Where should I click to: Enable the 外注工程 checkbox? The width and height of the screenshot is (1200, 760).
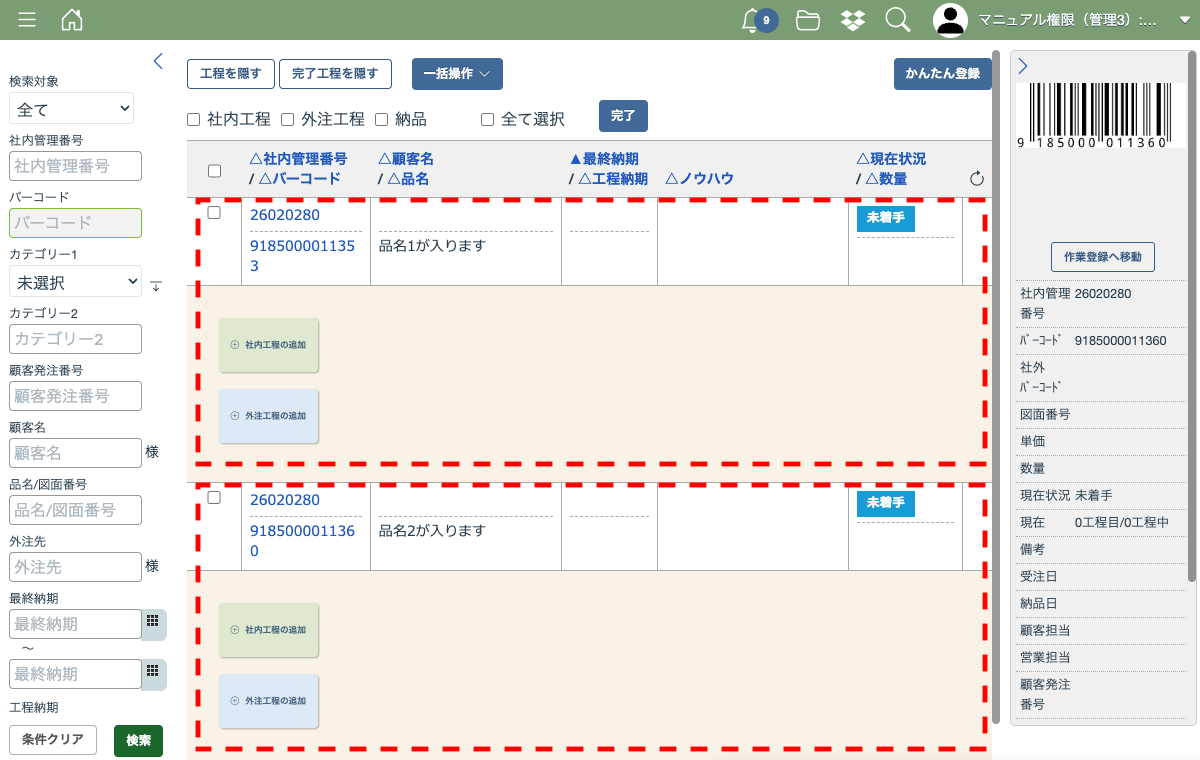pos(287,120)
